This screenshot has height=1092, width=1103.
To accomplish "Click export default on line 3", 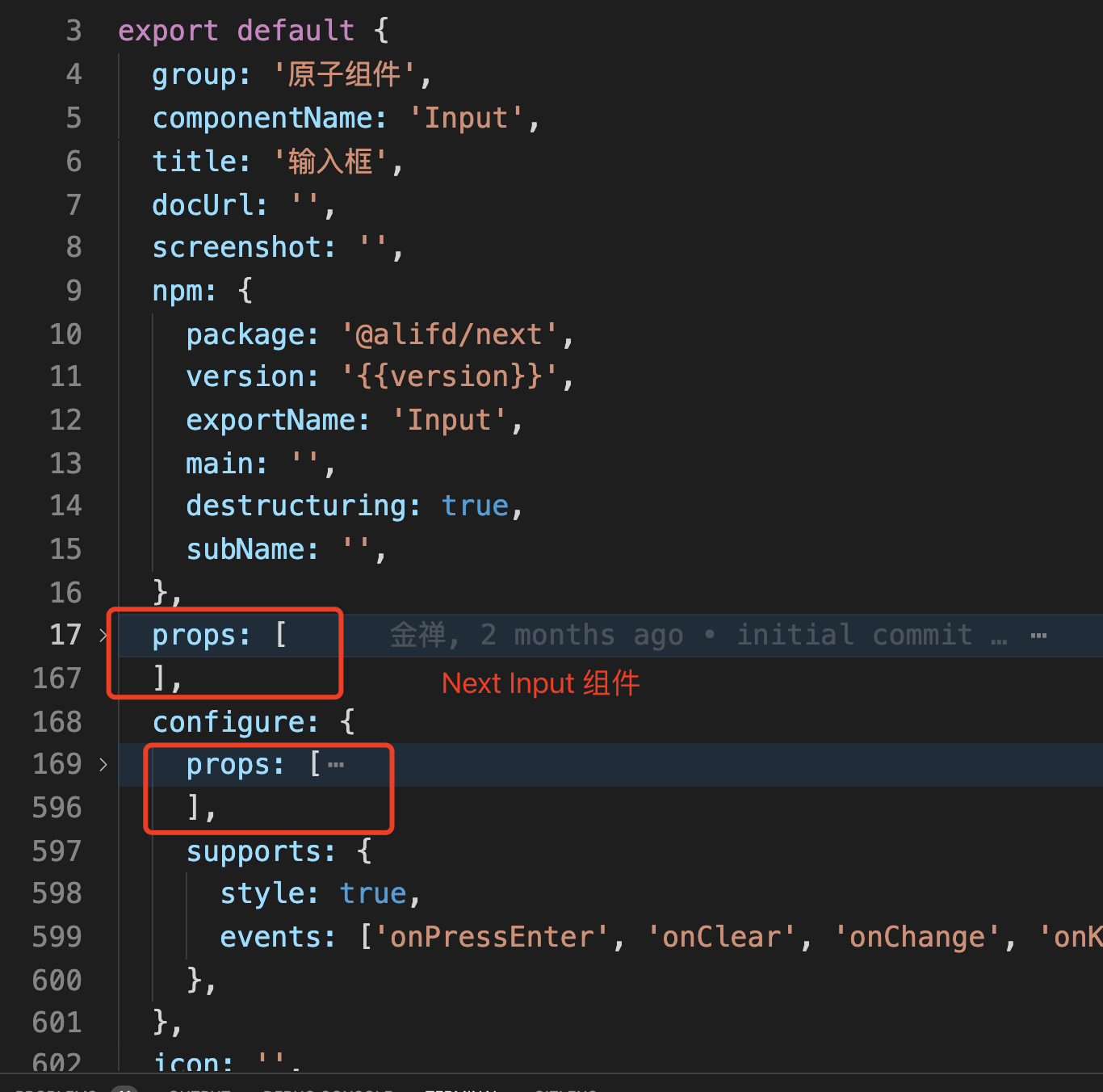I will tap(235, 30).
